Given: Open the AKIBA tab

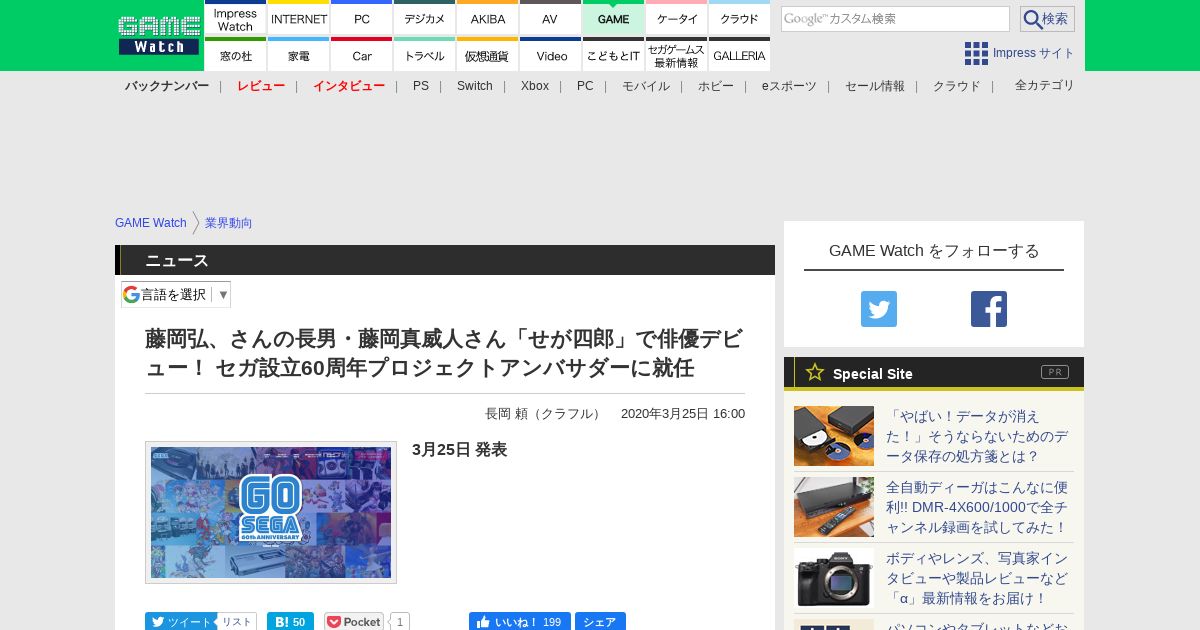Looking at the screenshot, I should coord(487,19).
